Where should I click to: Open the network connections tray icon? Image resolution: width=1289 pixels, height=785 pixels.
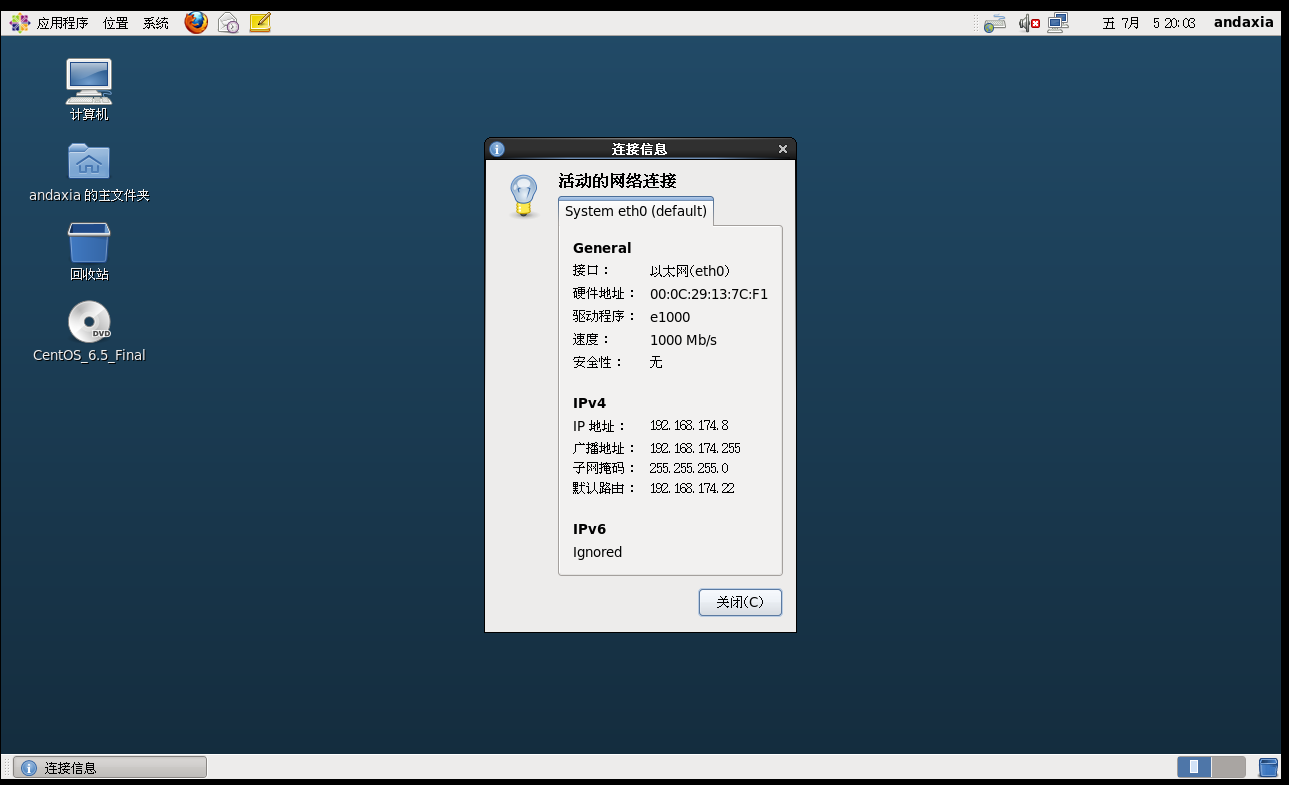[x=1058, y=23]
